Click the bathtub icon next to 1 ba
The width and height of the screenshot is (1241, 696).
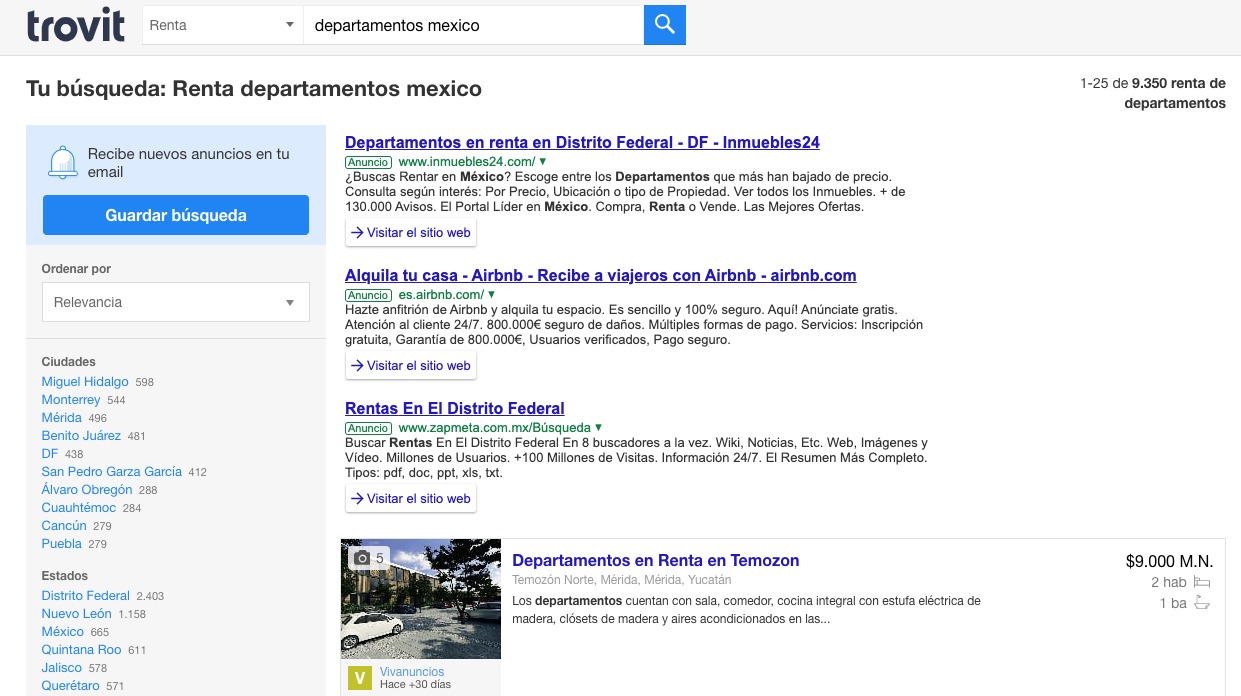click(x=1202, y=603)
